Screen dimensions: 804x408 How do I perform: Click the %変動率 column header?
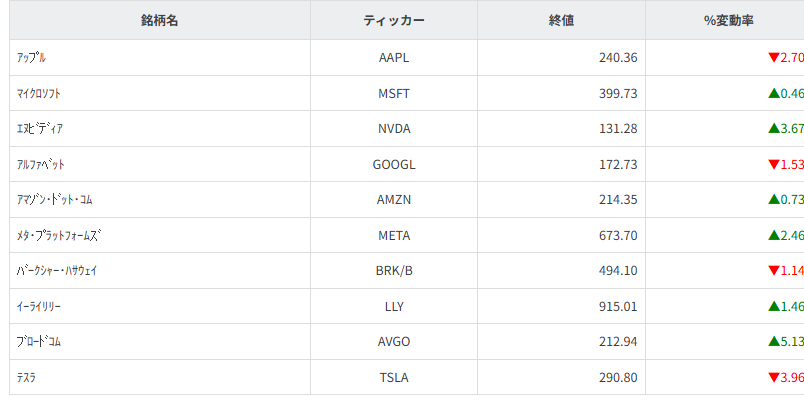pos(725,20)
